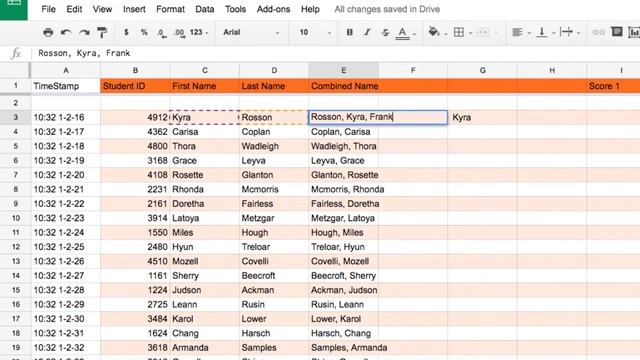Click the editing cell 'Rosson, Kyra, Frank'

(378, 117)
